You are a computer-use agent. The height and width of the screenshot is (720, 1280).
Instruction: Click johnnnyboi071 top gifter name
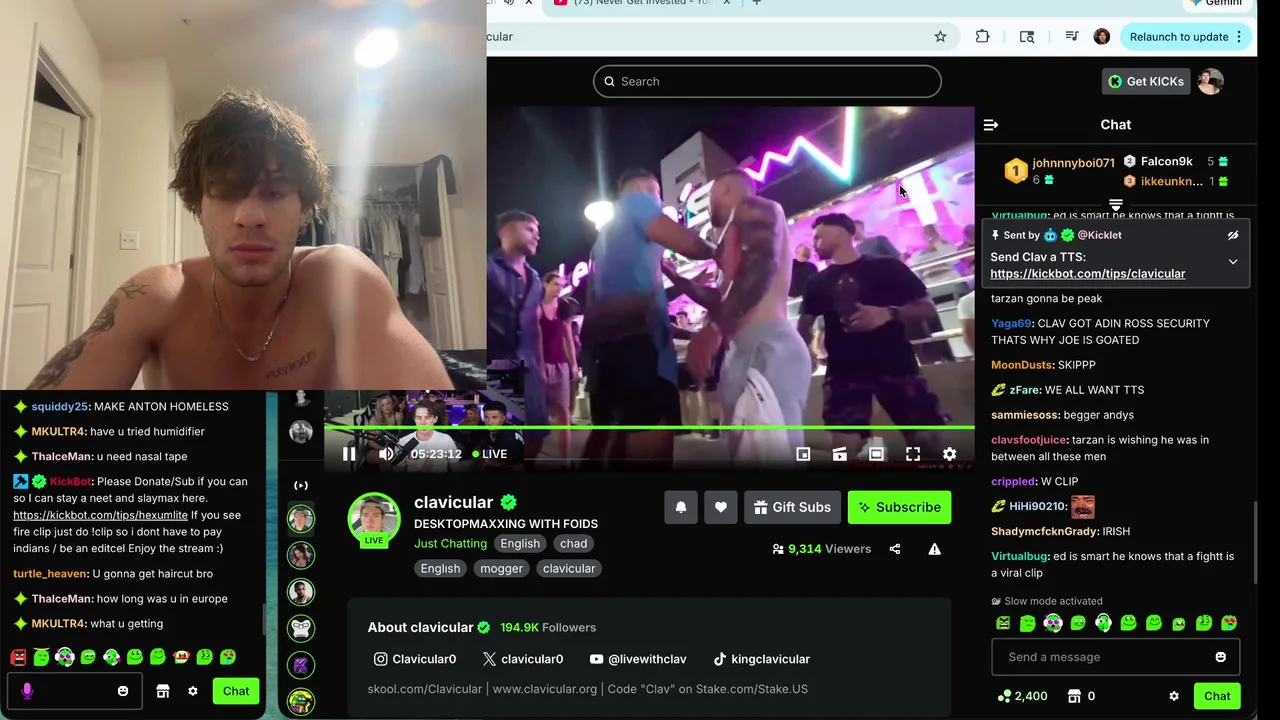point(1073,163)
